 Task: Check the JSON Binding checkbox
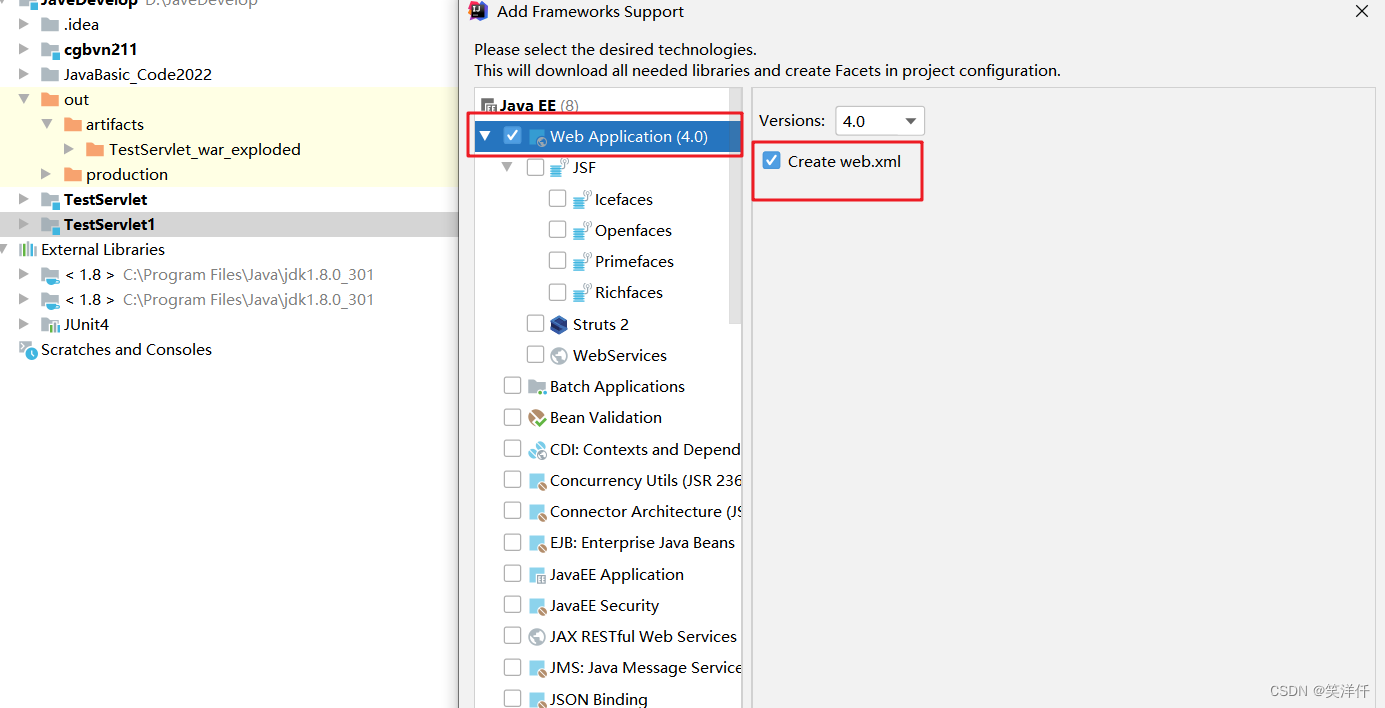pyautogui.click(x=513, y=698)
